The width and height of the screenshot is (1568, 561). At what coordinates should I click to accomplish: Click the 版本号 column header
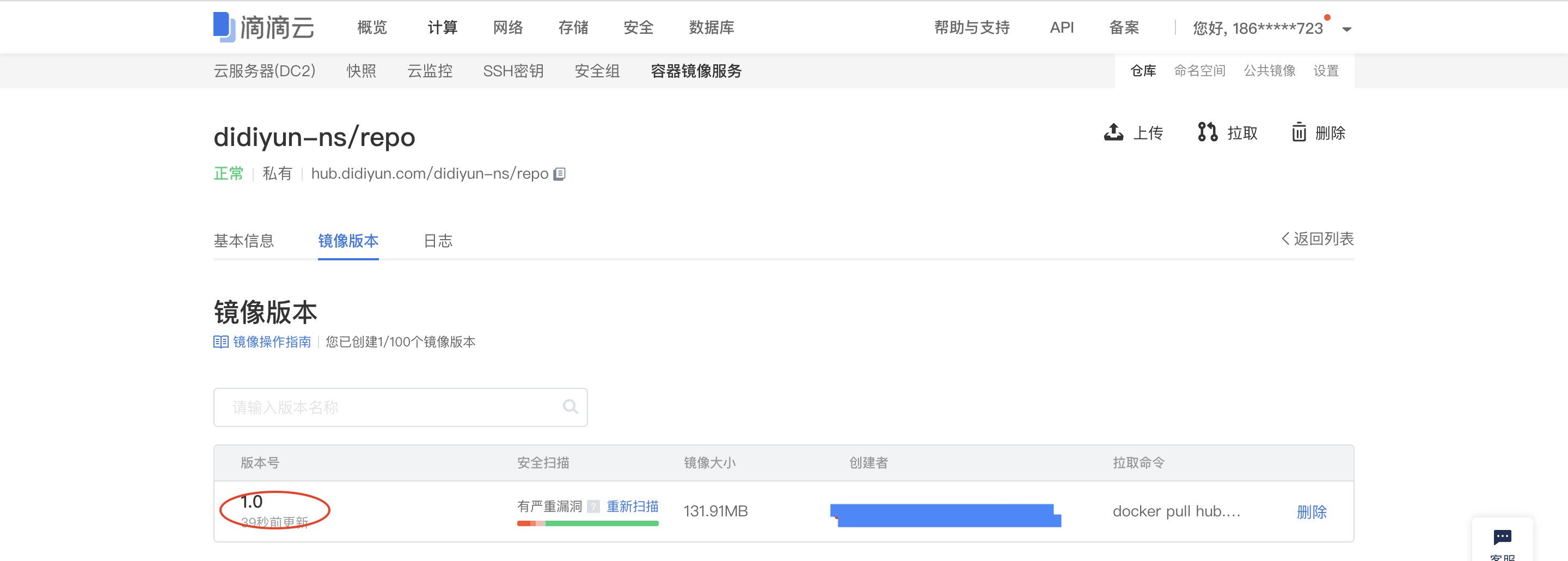click(x=260, y=462)
